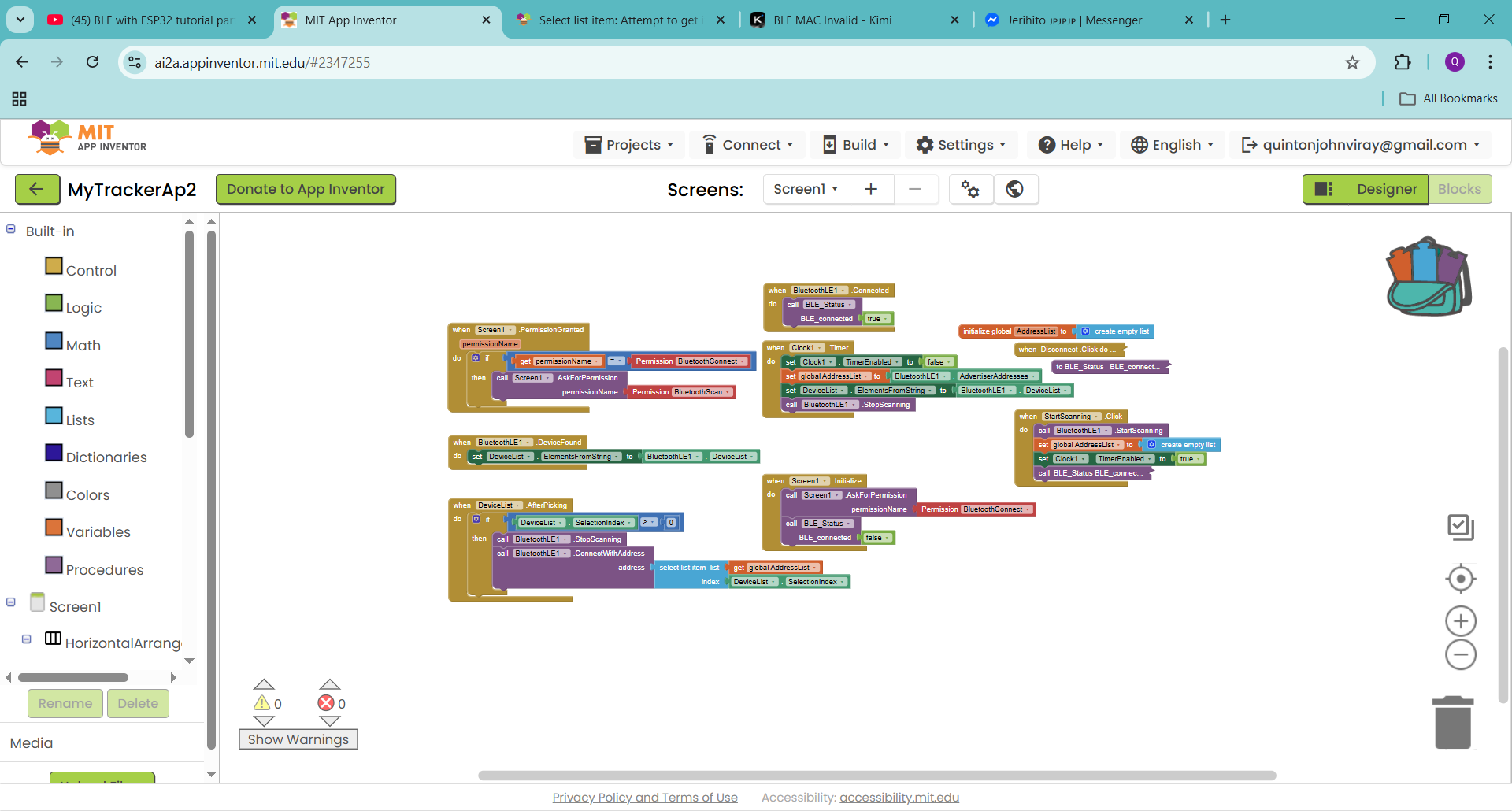Click the Show Warnings button
This screenshot has width=1512, height=811.
click(x=298, y=739)
